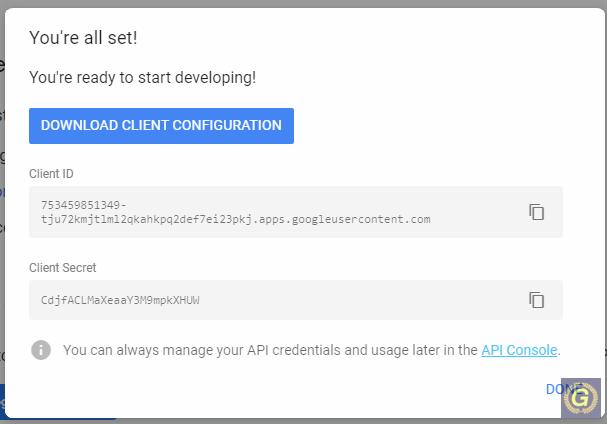Download the client configuration file
This screenshot has width=607, height=424.
click(161, 126)
